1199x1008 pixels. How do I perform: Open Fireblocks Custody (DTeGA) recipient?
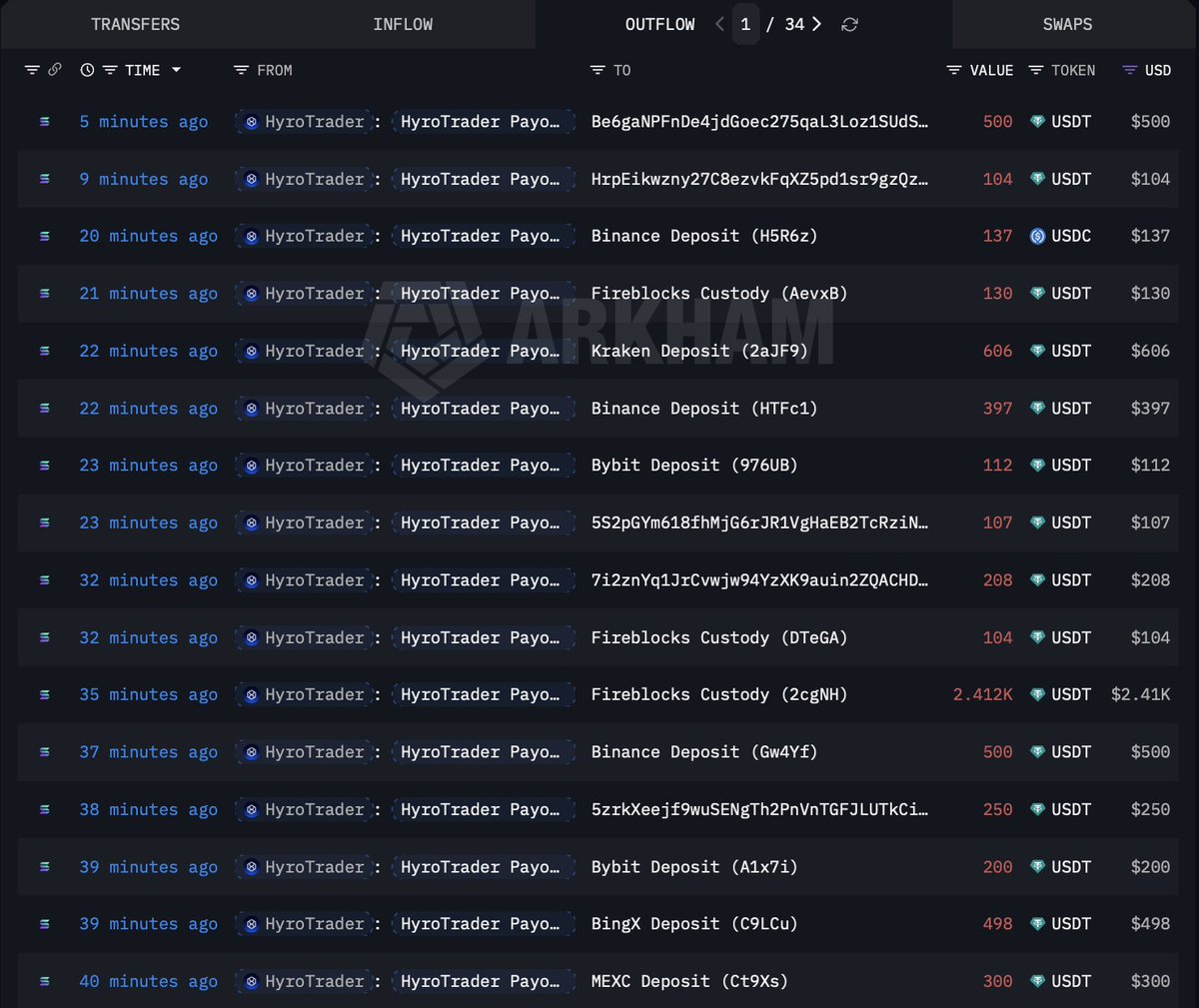click(719, 637)
